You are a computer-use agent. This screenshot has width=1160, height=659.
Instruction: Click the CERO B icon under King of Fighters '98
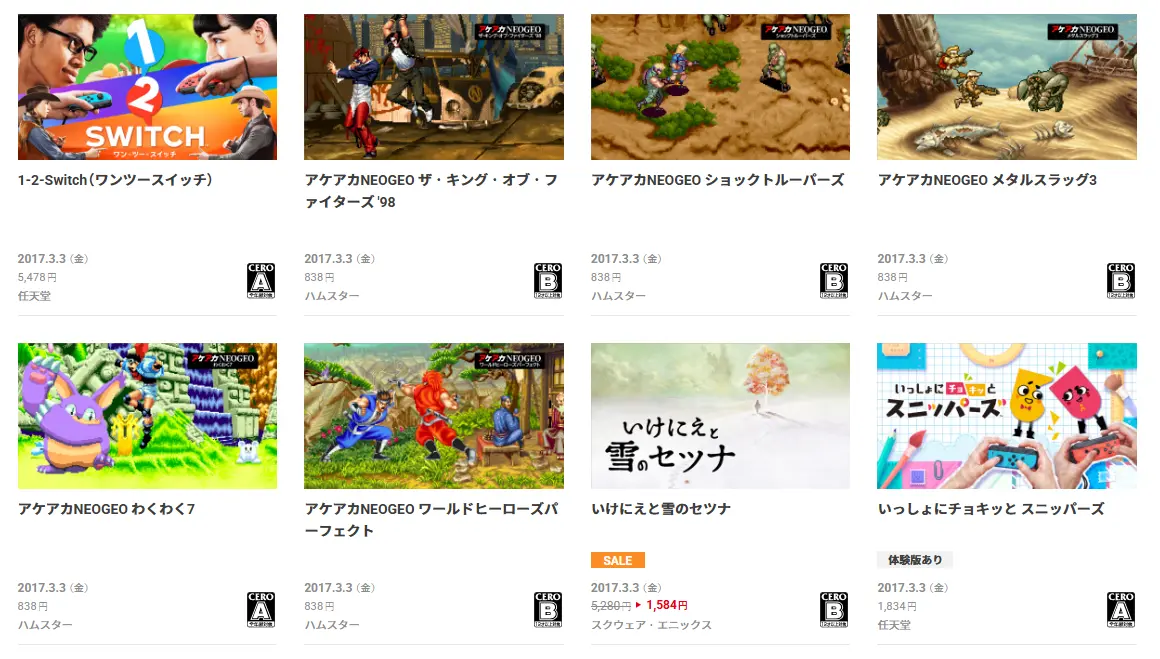547,280
